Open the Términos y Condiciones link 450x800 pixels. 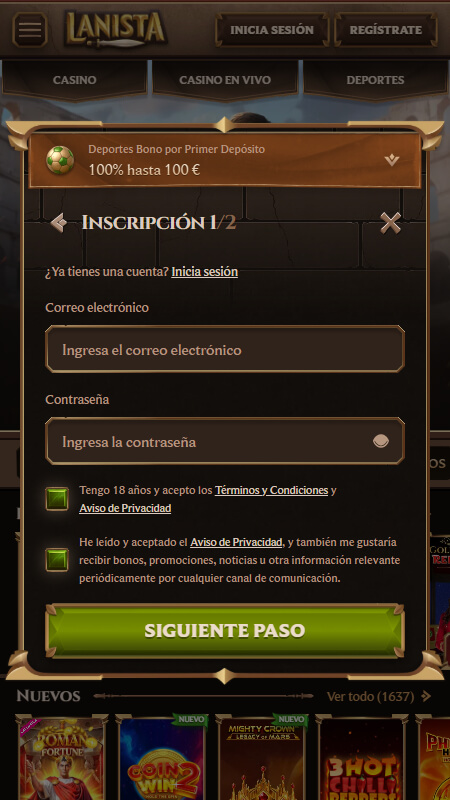[271, 490]
